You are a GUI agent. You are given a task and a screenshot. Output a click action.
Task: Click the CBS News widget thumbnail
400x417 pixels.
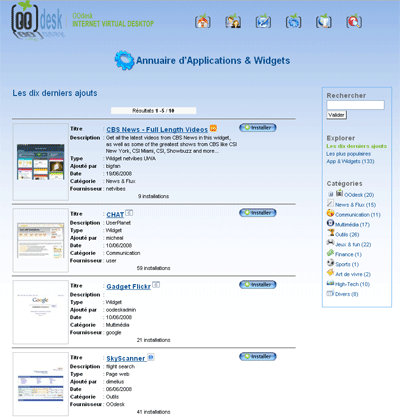41,162
